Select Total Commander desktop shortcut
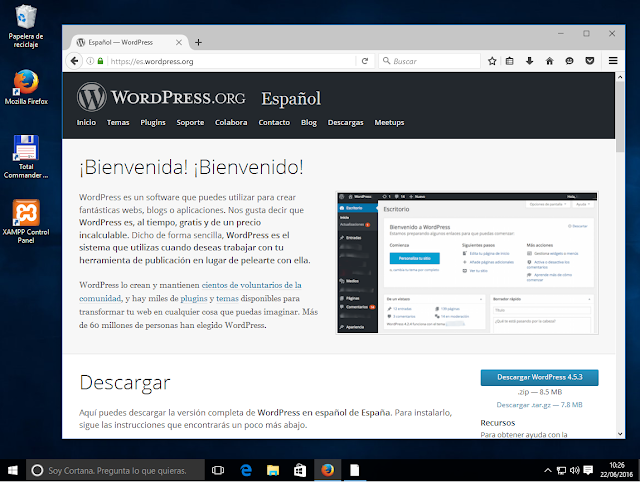This screenshot has height=482, width=640. point(26,157)
